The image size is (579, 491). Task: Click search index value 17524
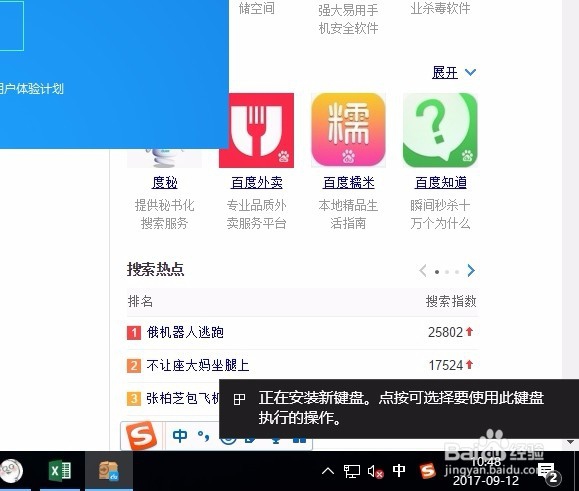(x=446, y=365)
